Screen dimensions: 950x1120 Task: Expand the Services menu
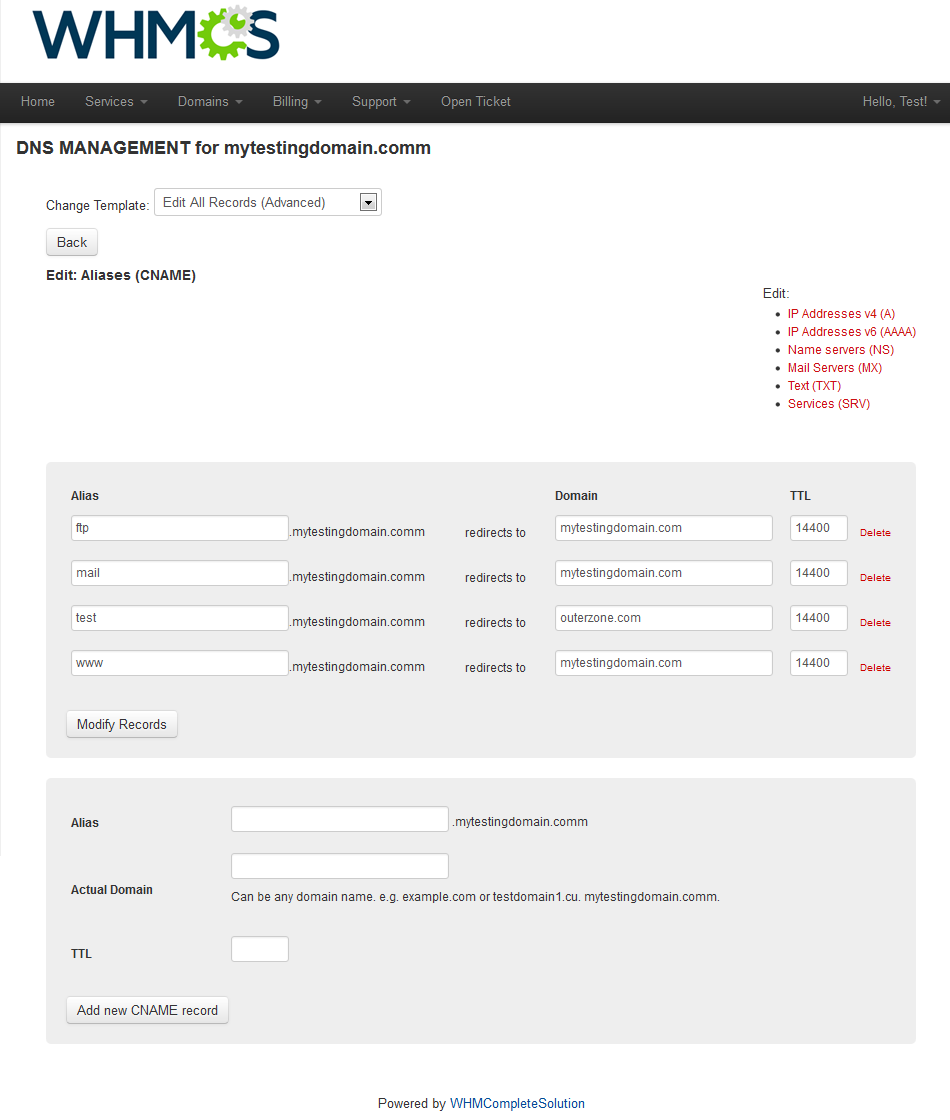[x=116, y=102]
